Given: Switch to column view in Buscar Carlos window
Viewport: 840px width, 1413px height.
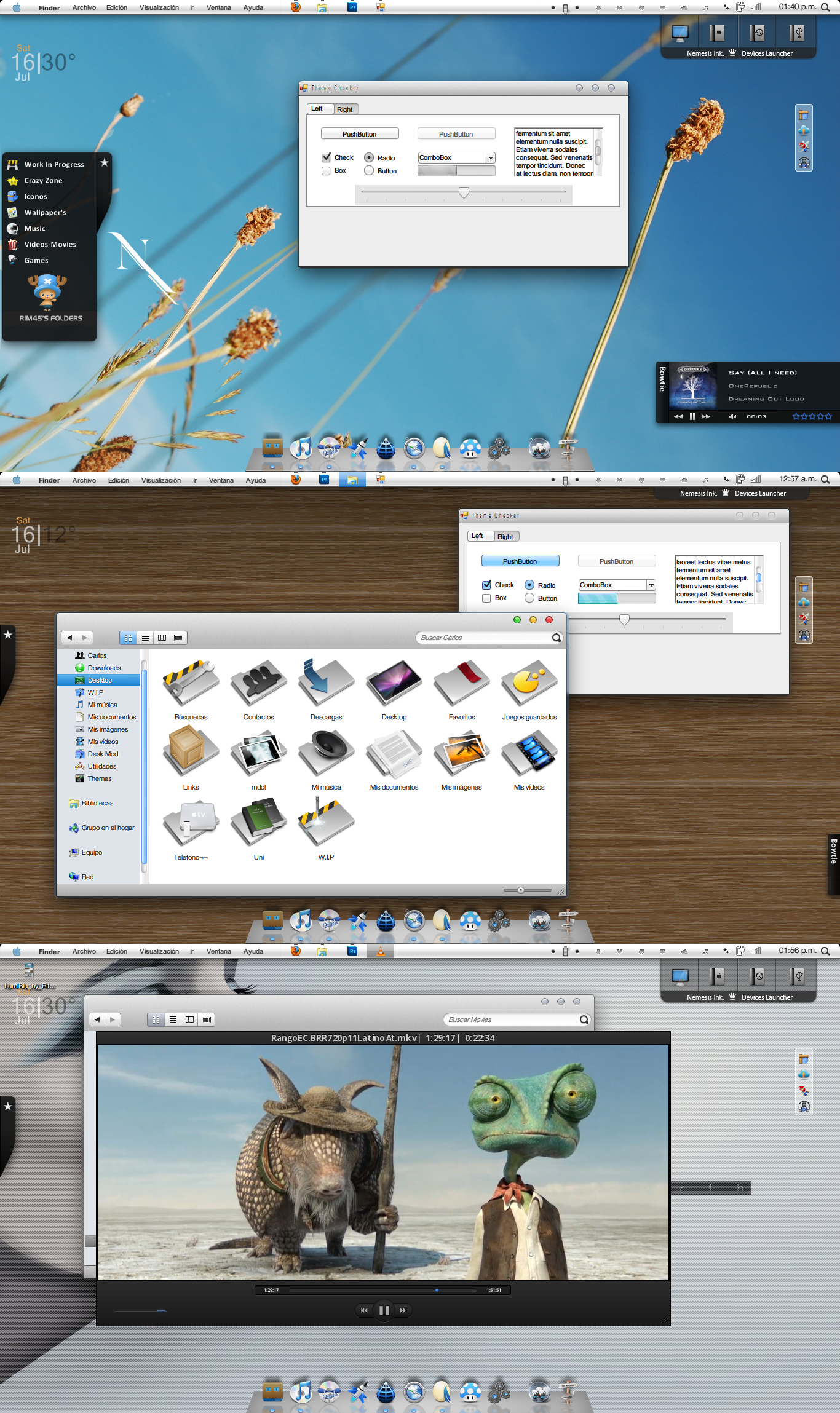Looking at the screenshot, I should 162,638.
